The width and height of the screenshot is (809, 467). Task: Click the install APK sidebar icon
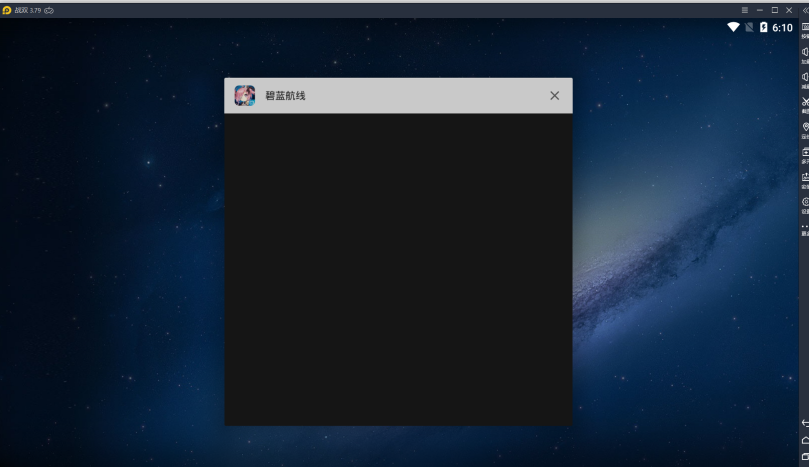[x=805, y=177]
